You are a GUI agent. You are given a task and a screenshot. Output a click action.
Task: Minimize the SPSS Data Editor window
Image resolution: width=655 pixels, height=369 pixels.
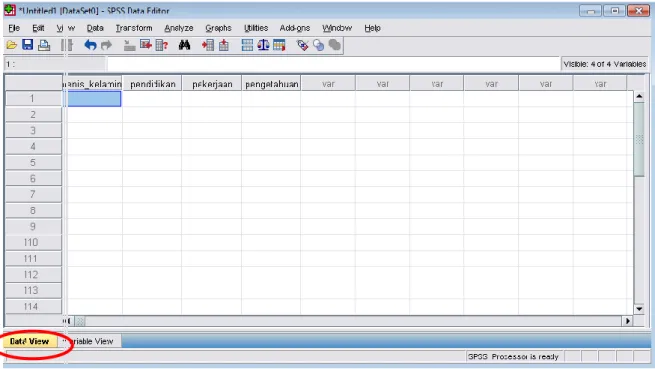[591, 11]
